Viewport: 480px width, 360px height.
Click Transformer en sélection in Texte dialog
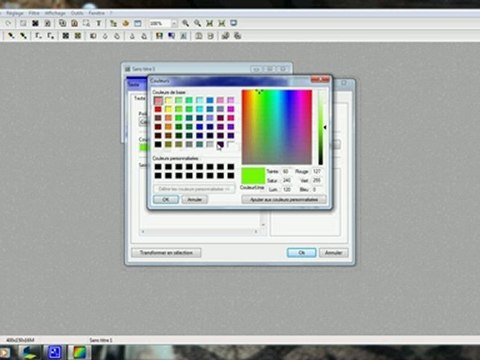coord(166,253)
